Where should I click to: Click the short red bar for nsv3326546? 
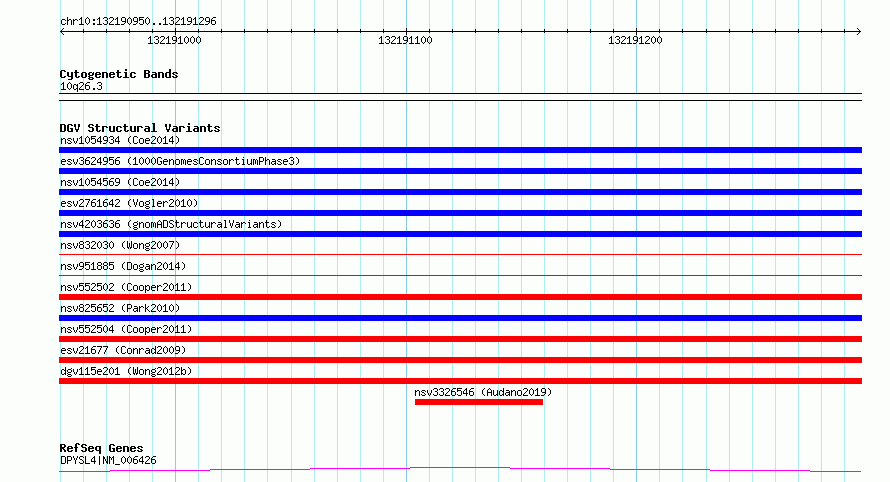(x=479, y=402)
